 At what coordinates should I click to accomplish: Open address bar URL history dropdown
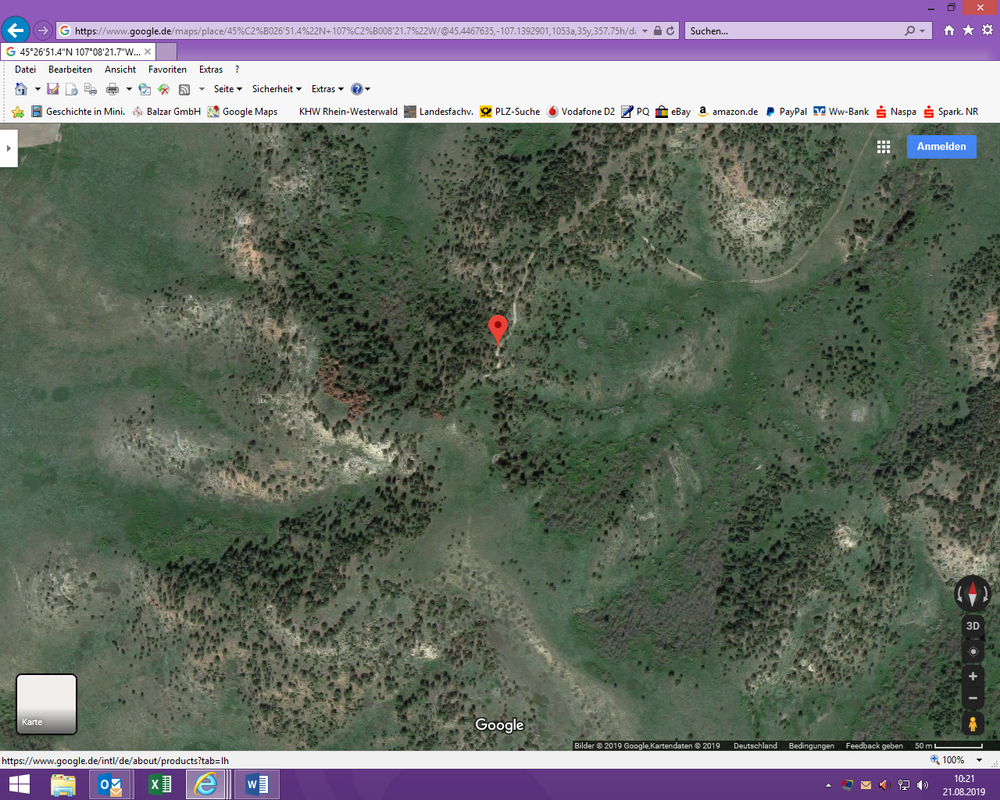645,31
